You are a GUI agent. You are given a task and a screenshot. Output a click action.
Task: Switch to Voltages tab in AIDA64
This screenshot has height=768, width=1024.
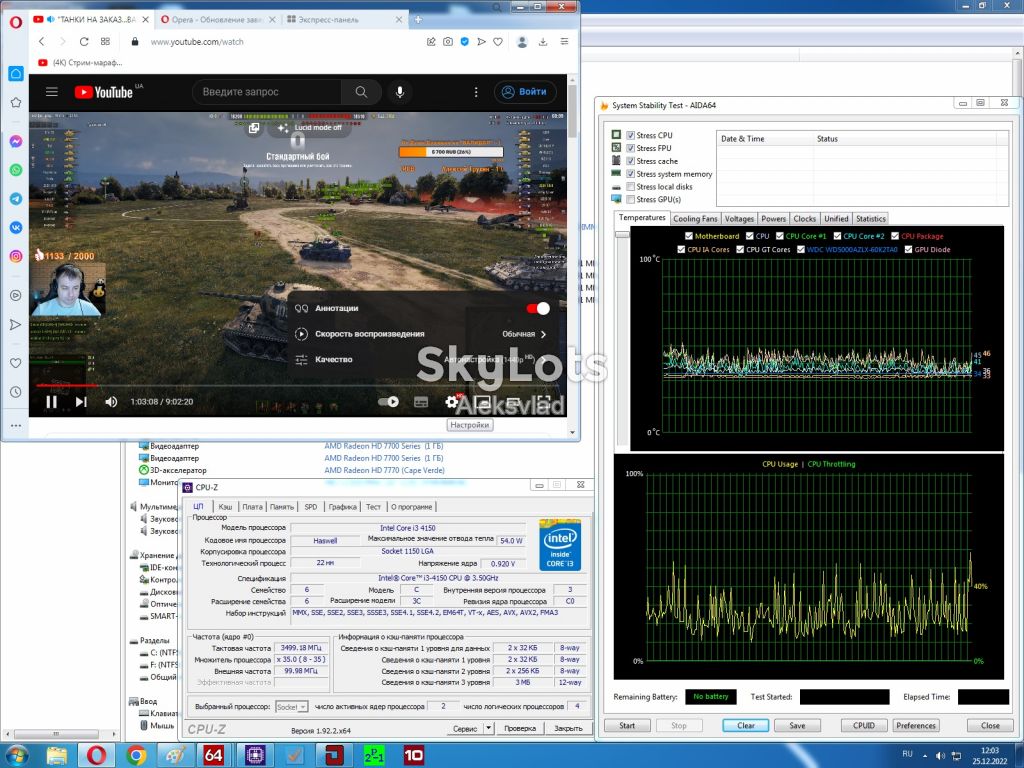click(739, 219)
